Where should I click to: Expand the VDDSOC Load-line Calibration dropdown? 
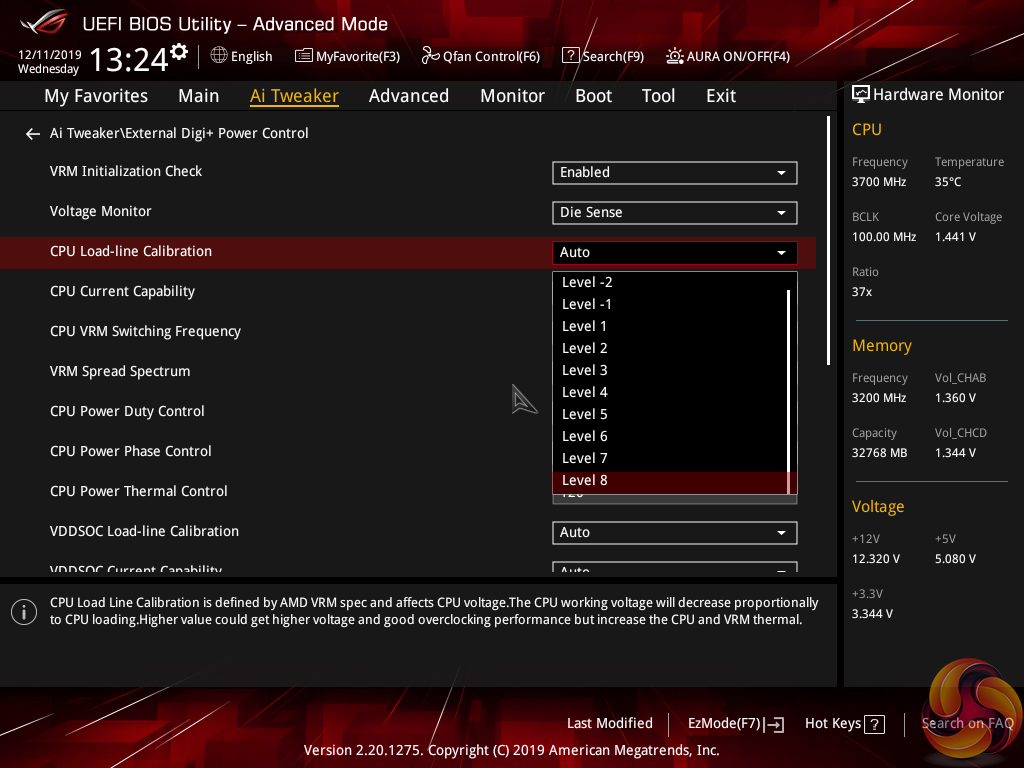[x=674, y=532]
